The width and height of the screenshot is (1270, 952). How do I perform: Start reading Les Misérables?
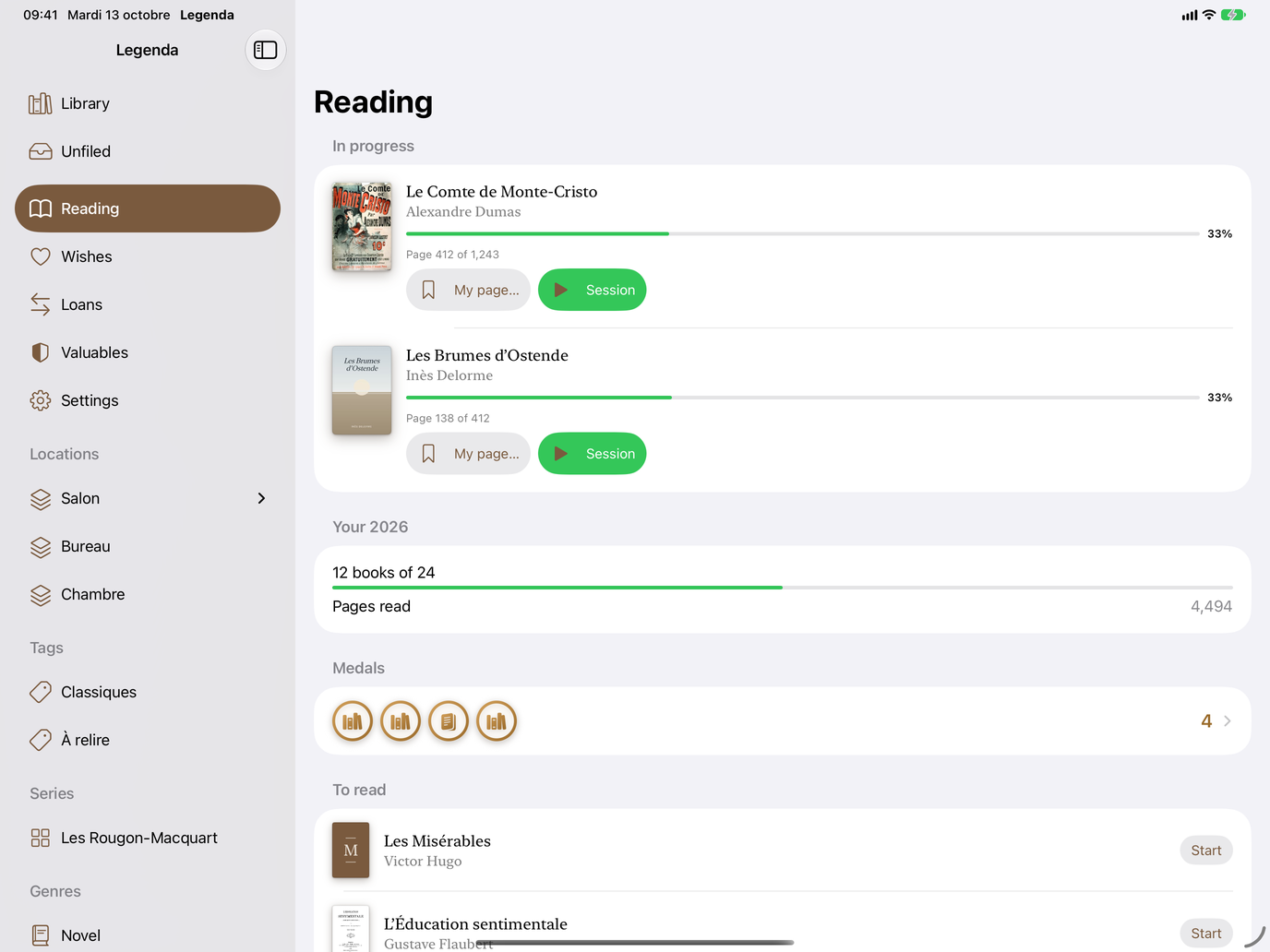1206,851
